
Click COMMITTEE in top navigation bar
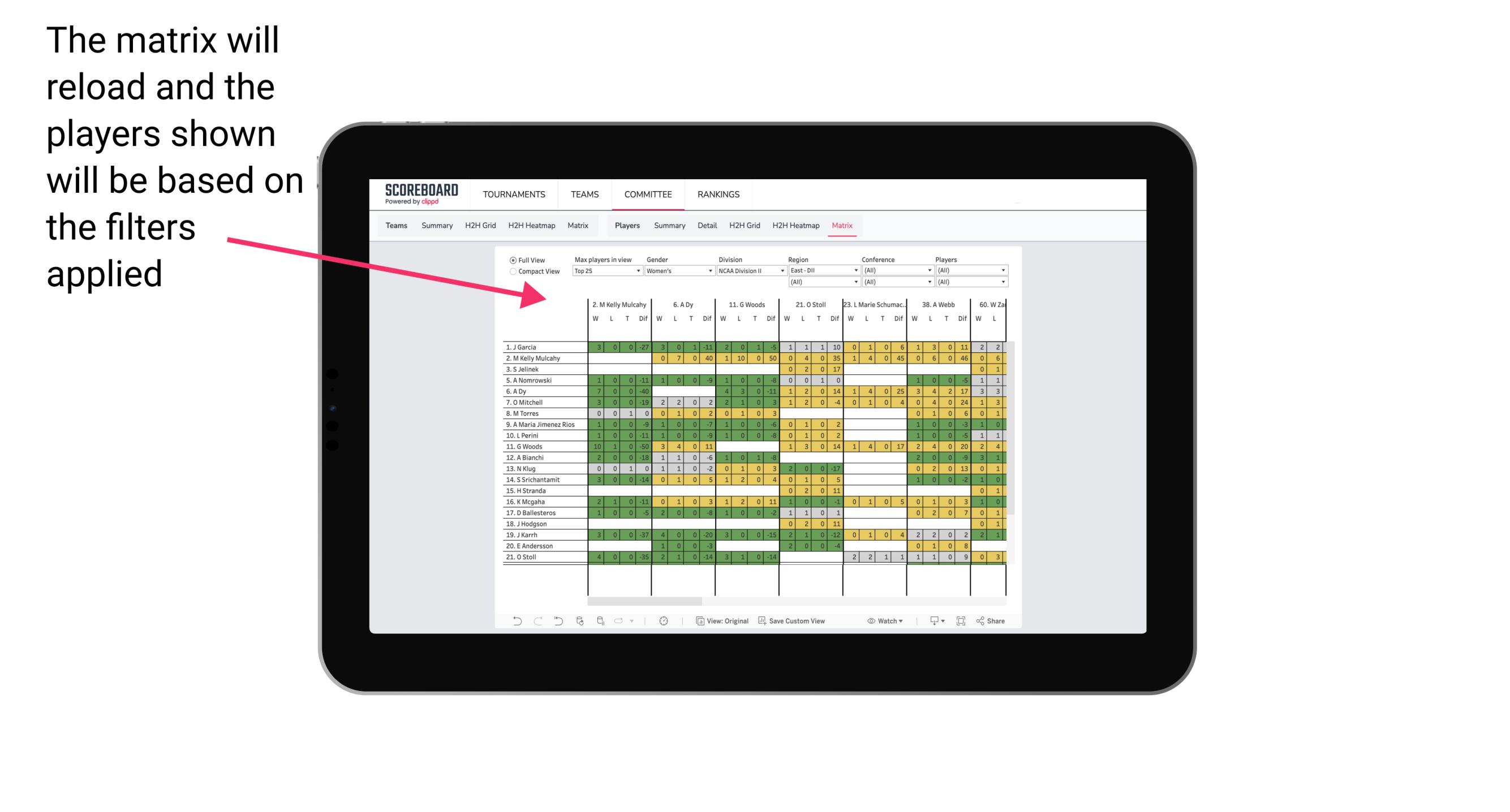click(647, 194)
